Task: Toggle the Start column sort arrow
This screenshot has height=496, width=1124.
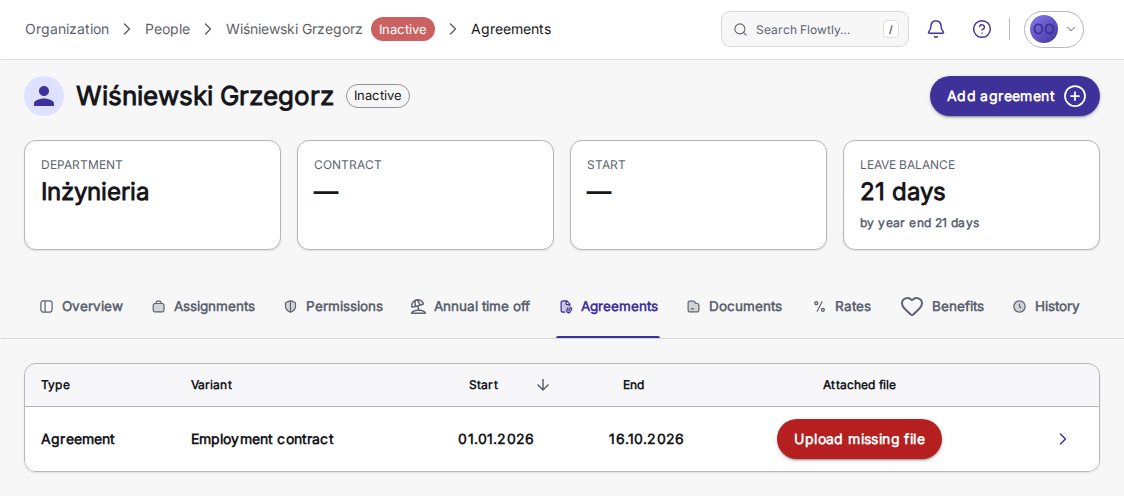Action: (543, 385)
